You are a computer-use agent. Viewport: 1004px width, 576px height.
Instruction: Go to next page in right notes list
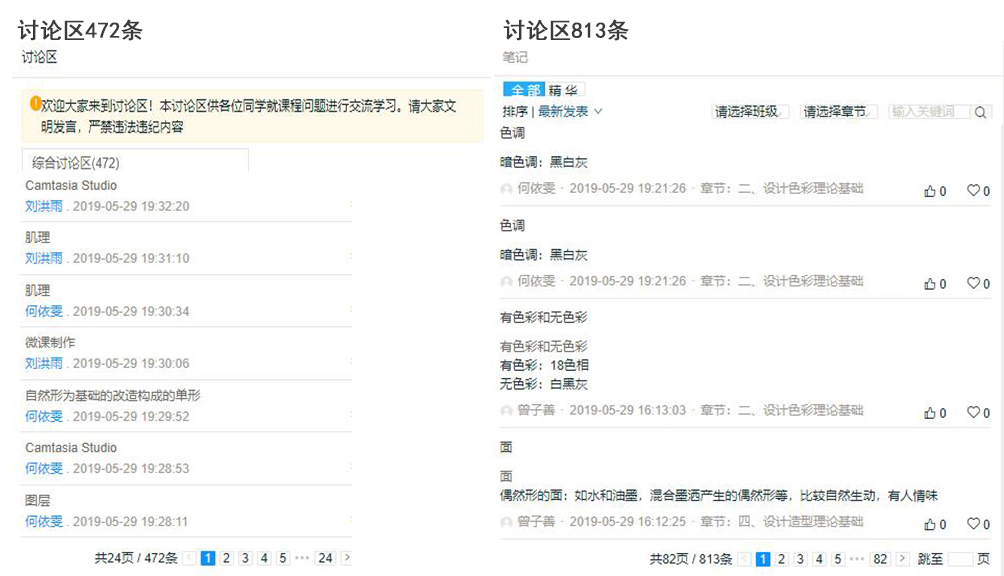[x=902, y=559]
